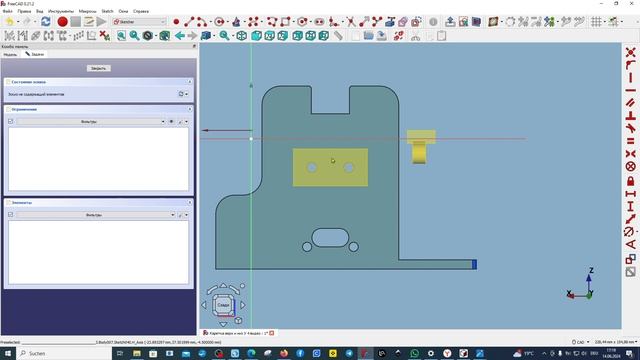The width and height of the screenshot is (640, 360).
Task: Apply the Equal constraint
Action: 631,141
